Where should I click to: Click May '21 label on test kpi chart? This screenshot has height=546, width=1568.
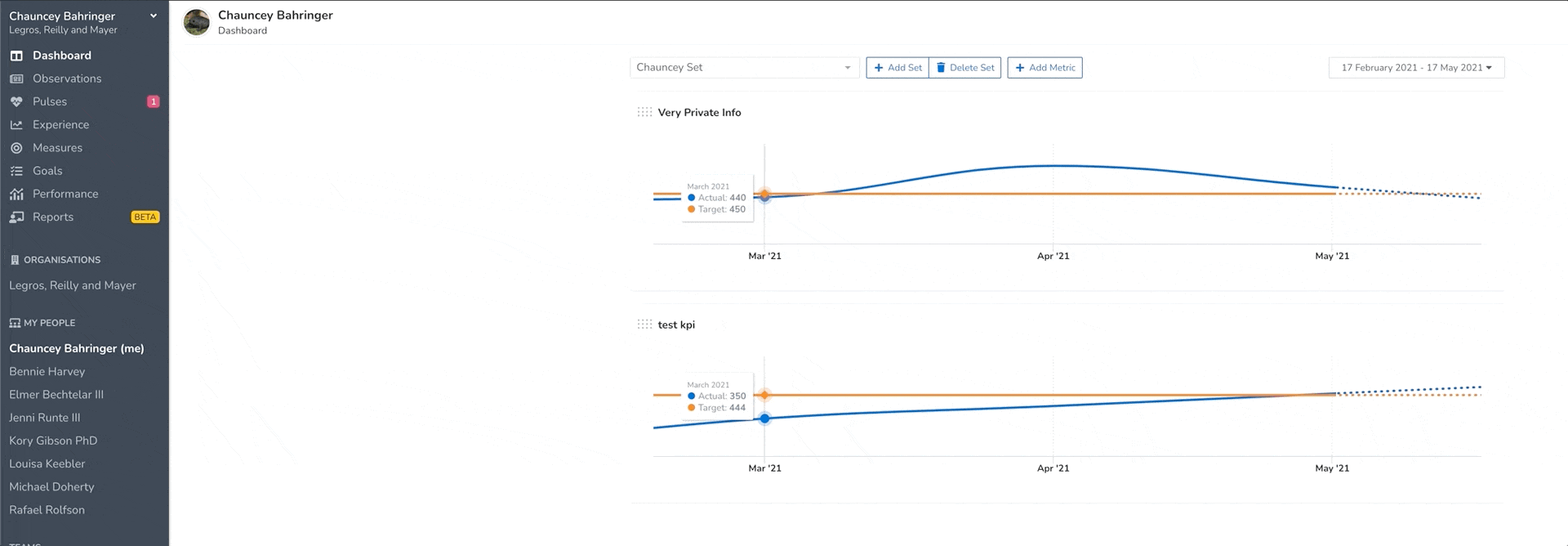pos(1332,468)
